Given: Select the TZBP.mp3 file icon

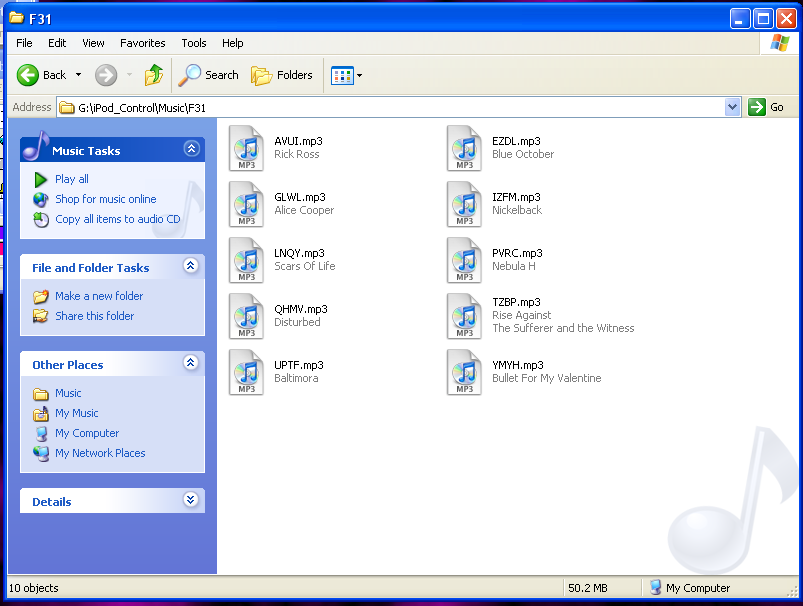Looking at the screenshot, I should (464, 316).
